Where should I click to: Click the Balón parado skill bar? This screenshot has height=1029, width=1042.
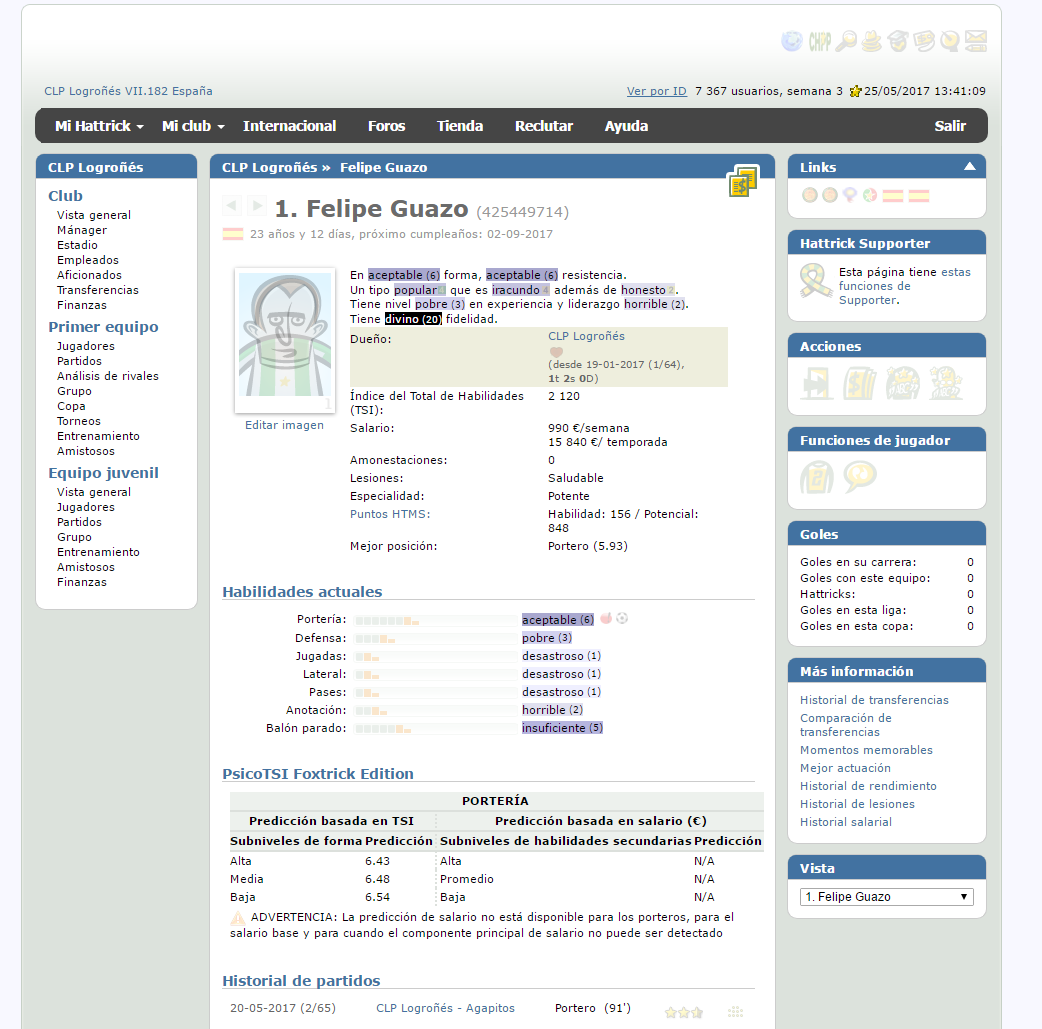click(435, 729)
